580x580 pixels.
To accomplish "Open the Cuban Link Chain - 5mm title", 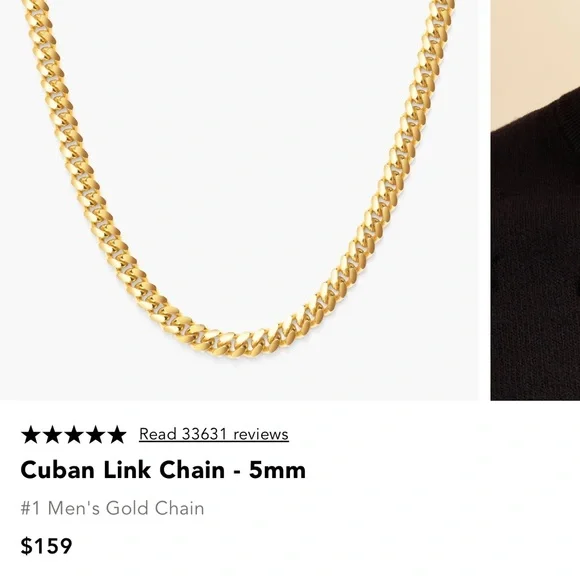I will click(x=163, y=470).
